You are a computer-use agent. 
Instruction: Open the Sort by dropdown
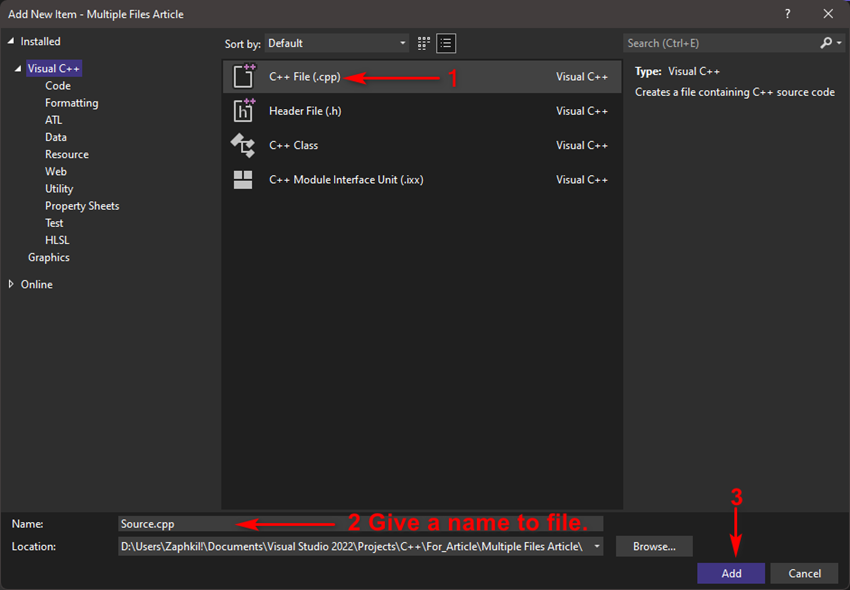[337, 43]
